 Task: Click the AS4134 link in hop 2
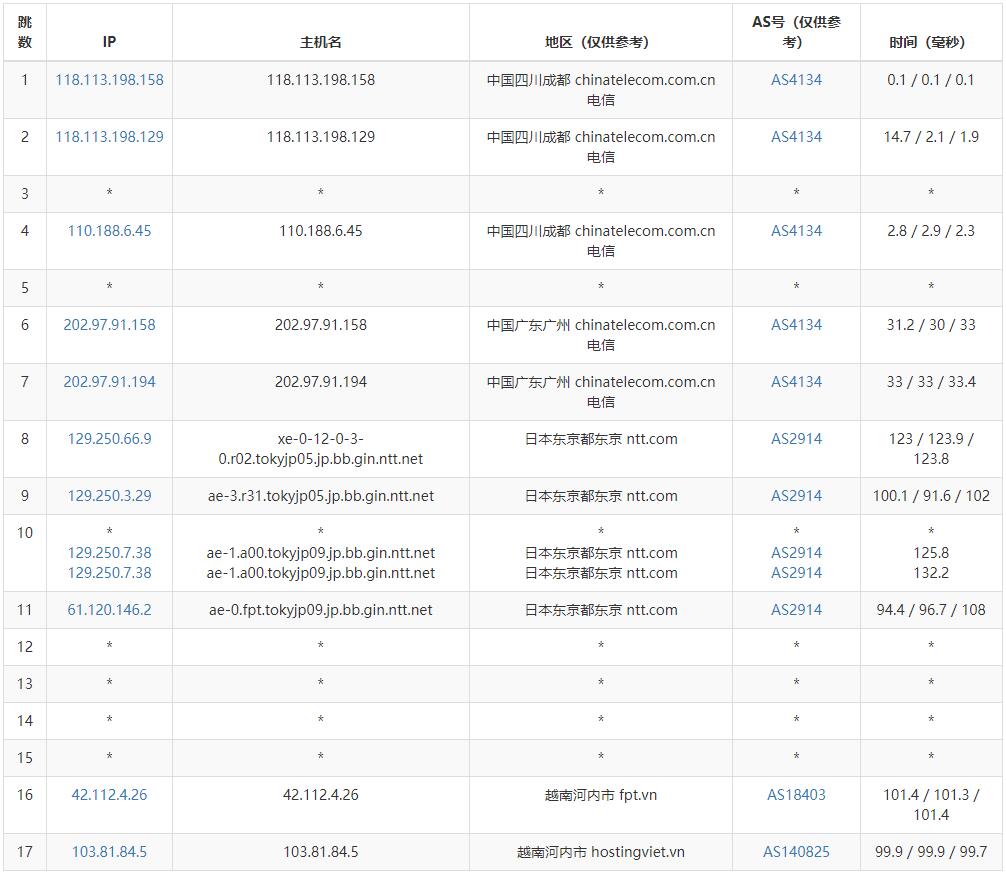click(796, 137)
